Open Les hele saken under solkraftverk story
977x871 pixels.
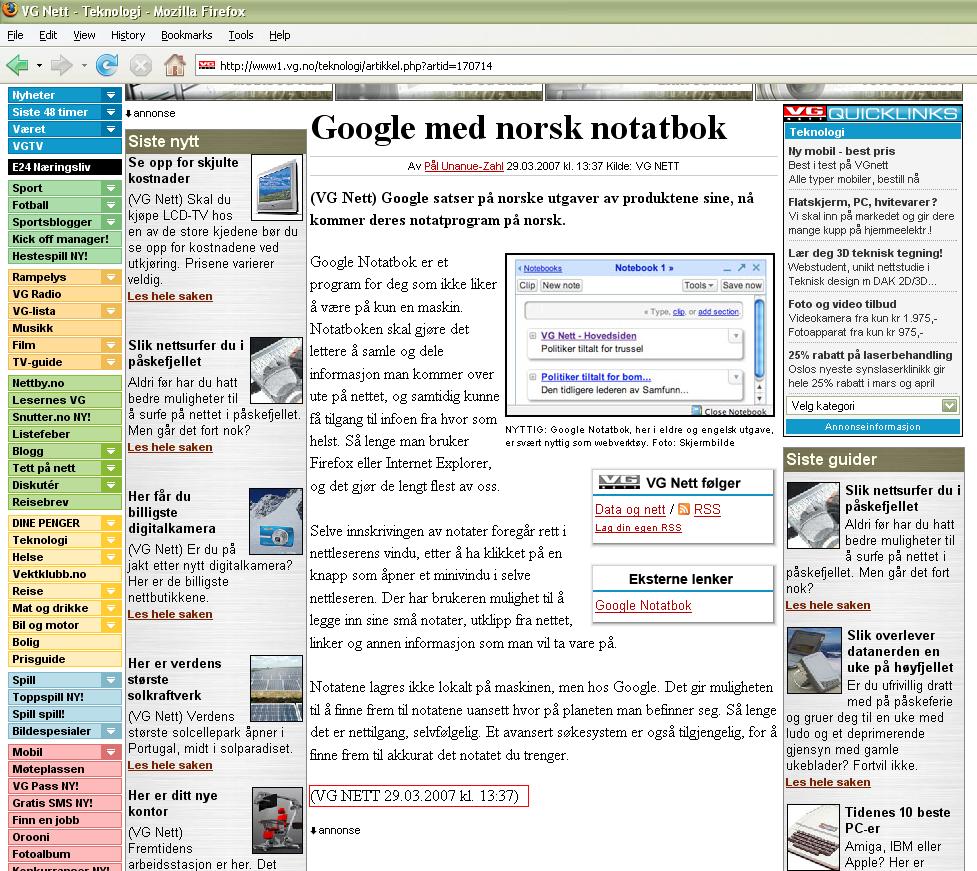[169, 765]
